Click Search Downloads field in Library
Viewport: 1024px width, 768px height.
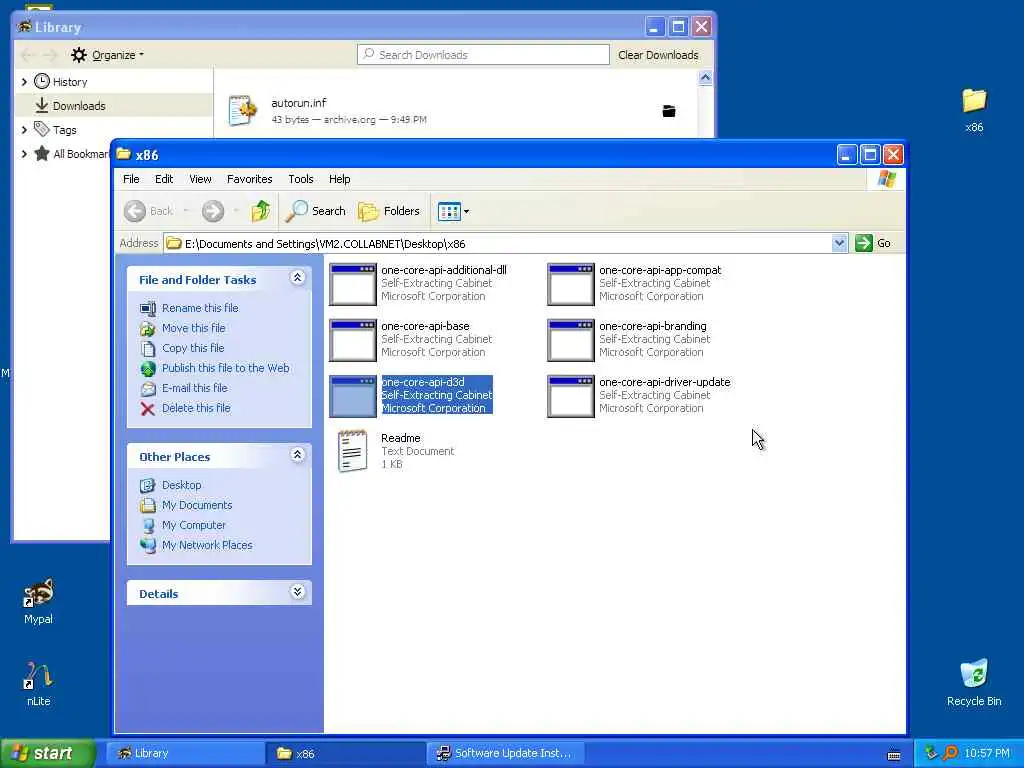tap(483, 55)
